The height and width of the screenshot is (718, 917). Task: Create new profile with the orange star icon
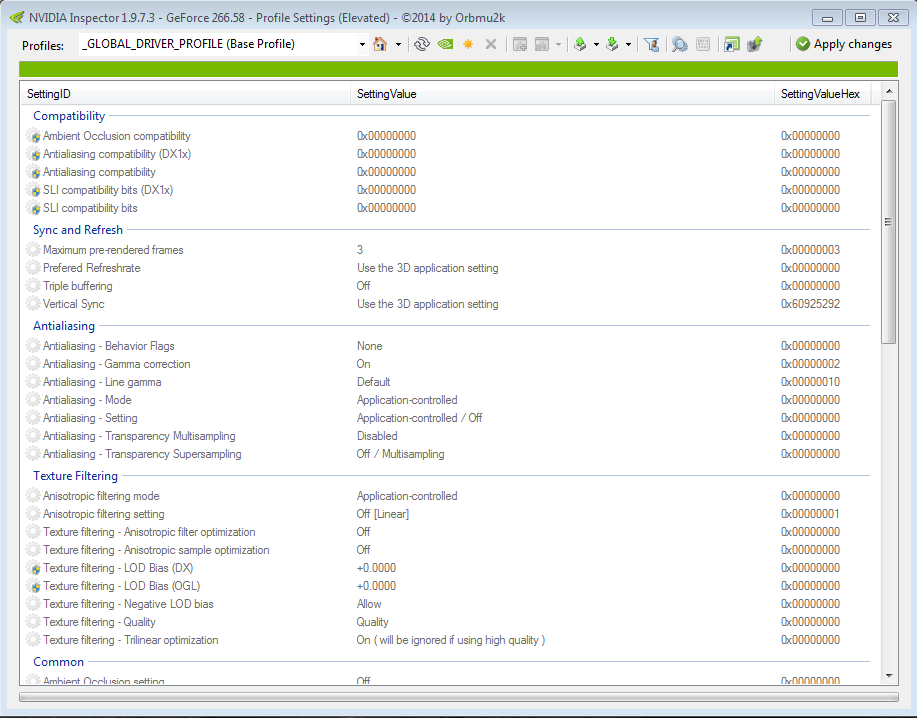pyautogui.click(x=468, y=44)
